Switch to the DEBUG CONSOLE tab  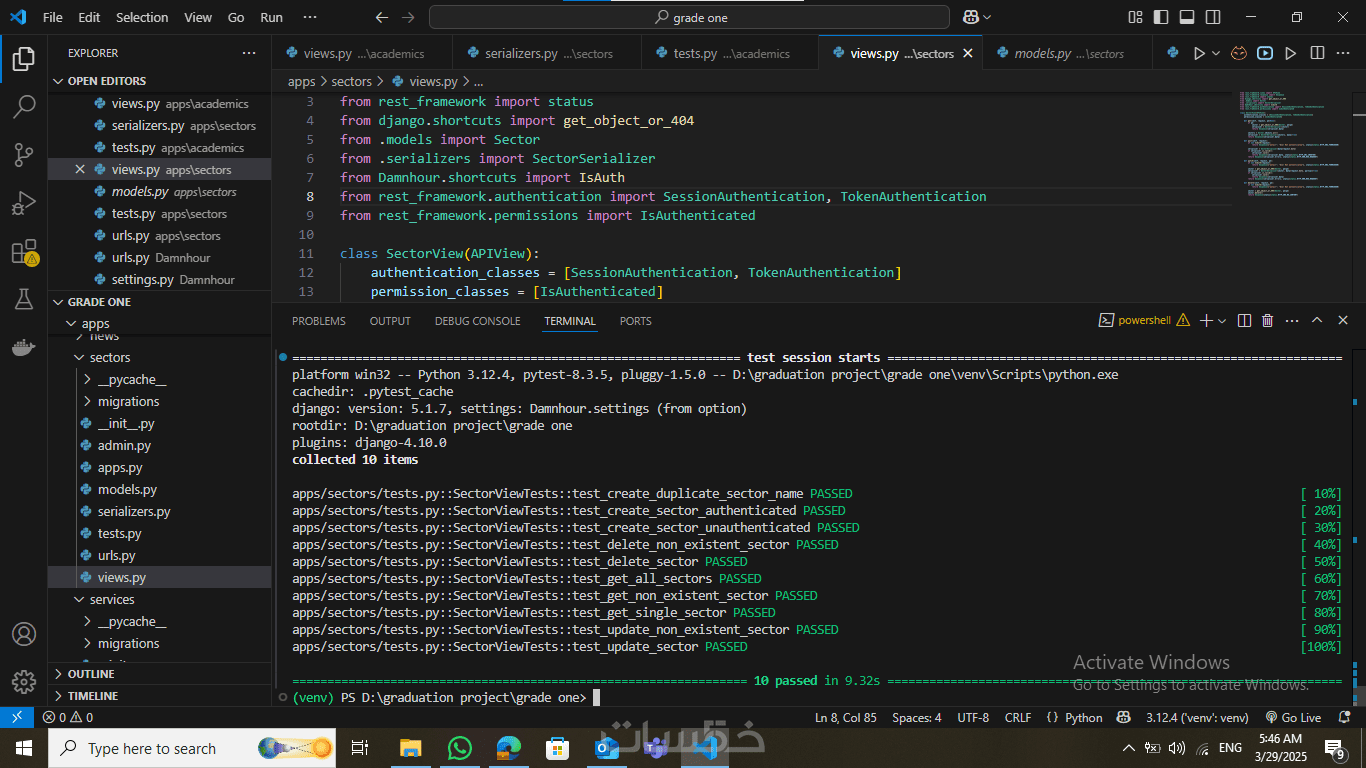pyautogui.click(x=477, y=321)
